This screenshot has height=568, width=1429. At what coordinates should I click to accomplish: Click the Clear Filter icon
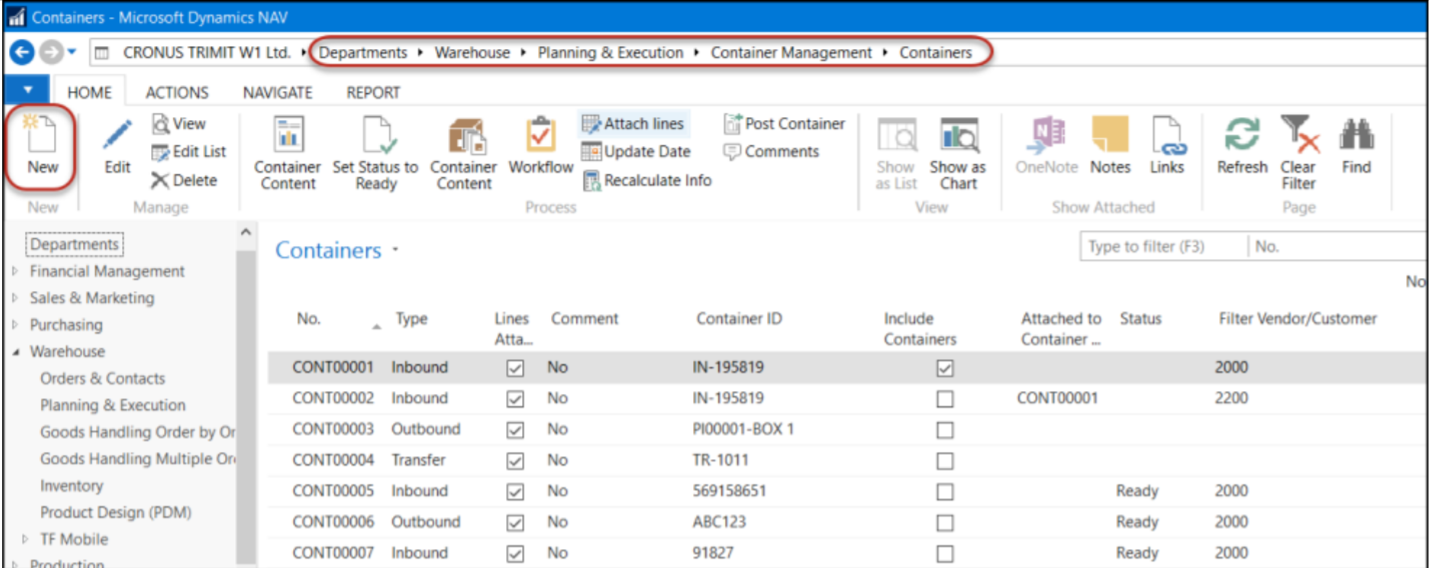click(x=1299, y=134)
